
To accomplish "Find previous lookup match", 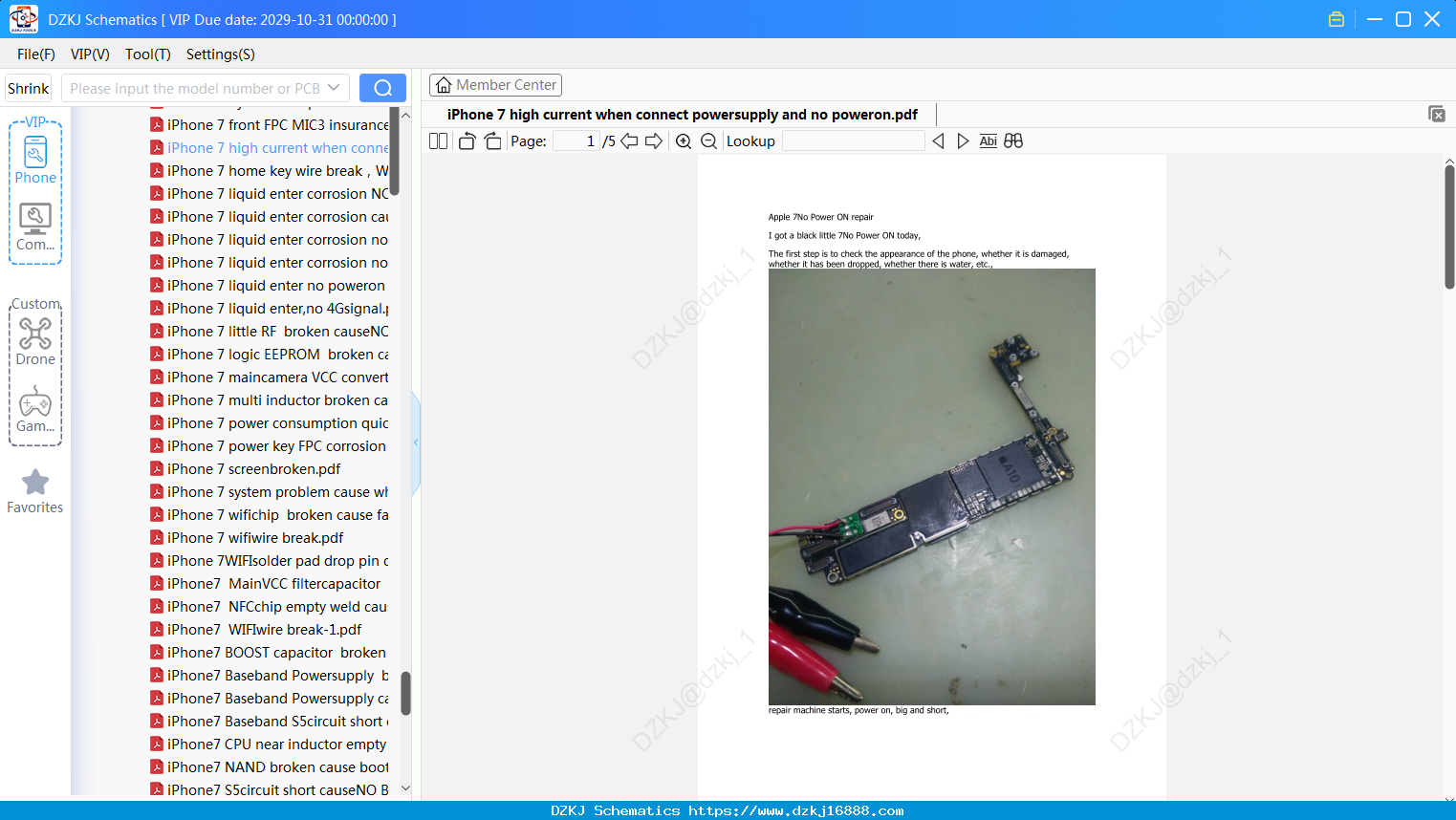I will pos(938,140).
